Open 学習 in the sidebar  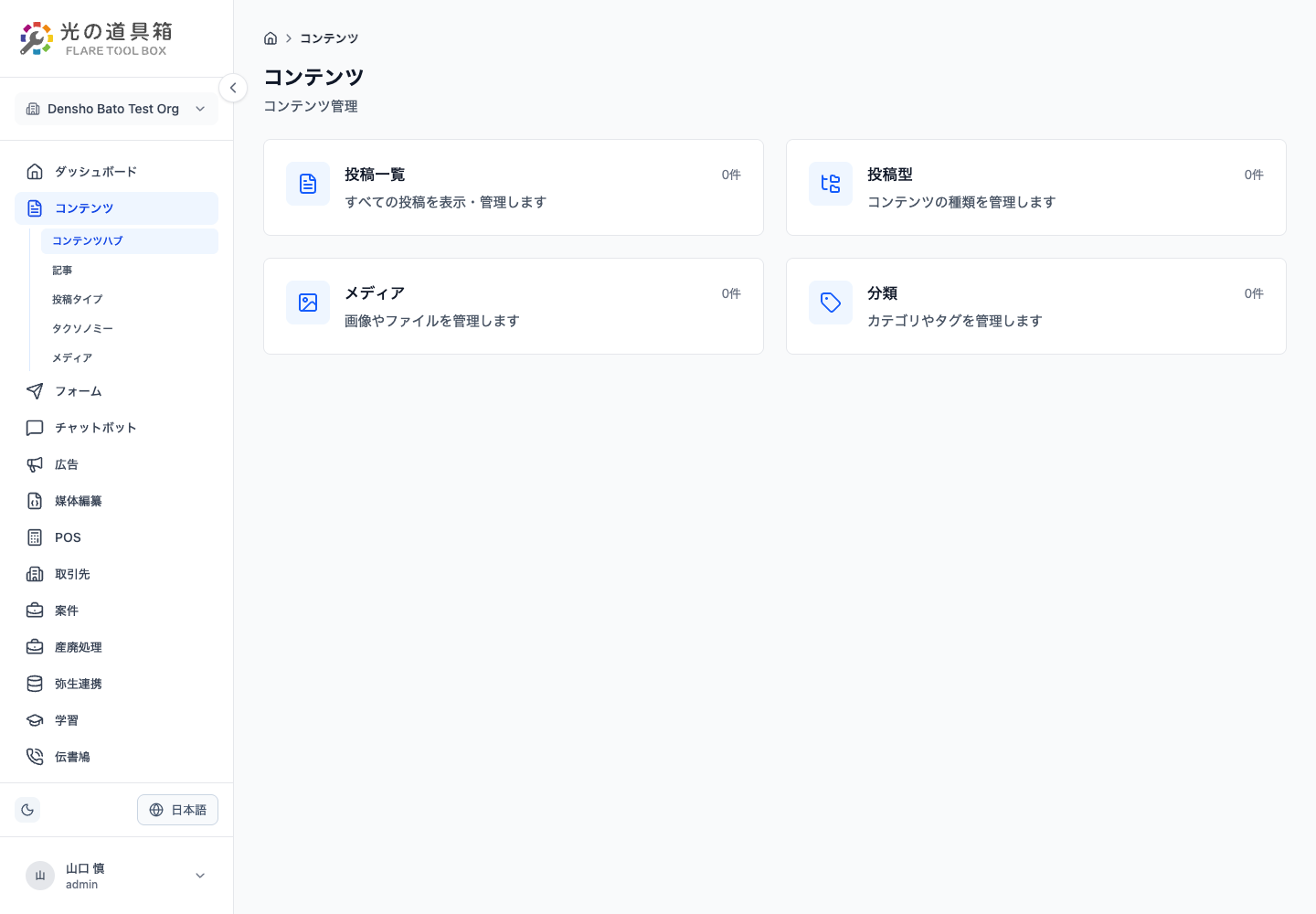coord(116,720)
